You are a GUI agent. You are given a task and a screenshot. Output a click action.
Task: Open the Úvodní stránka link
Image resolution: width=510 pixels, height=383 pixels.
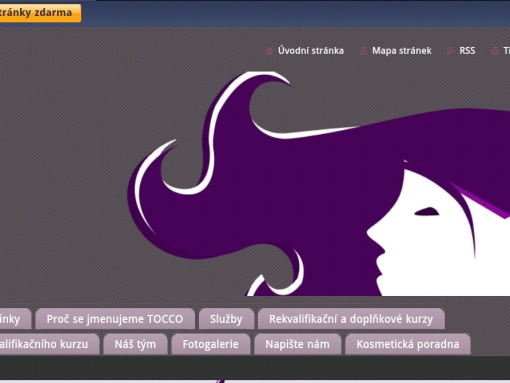[311, 51]
